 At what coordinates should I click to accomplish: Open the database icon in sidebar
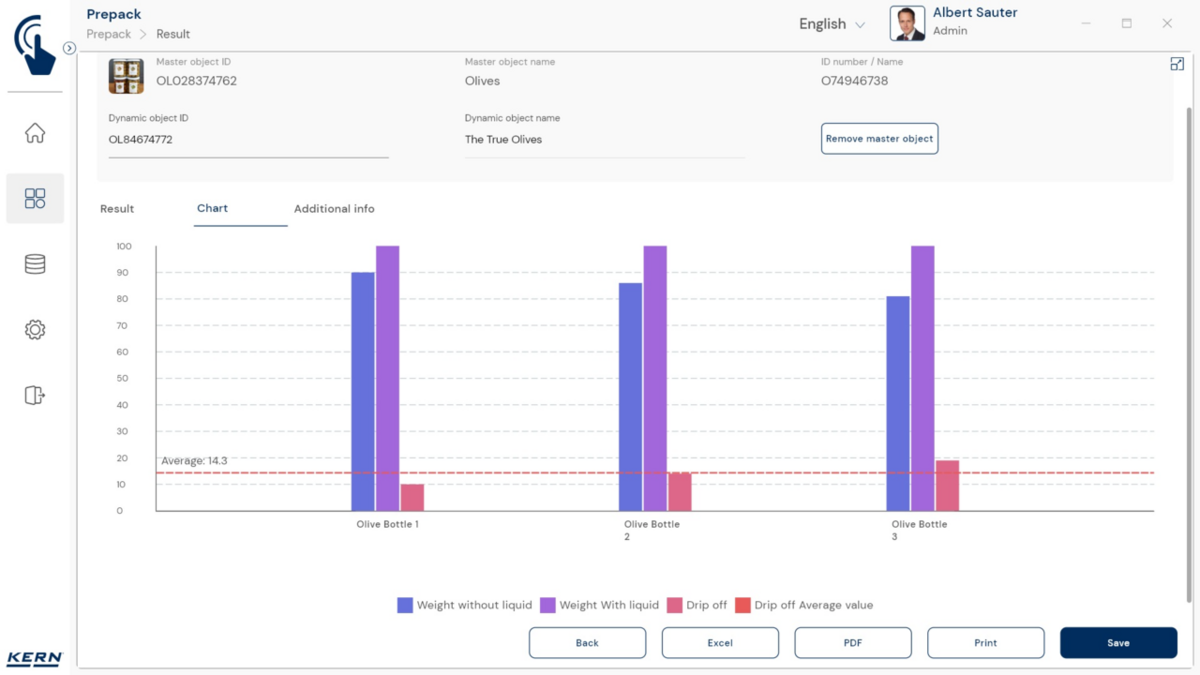point(35,264)
